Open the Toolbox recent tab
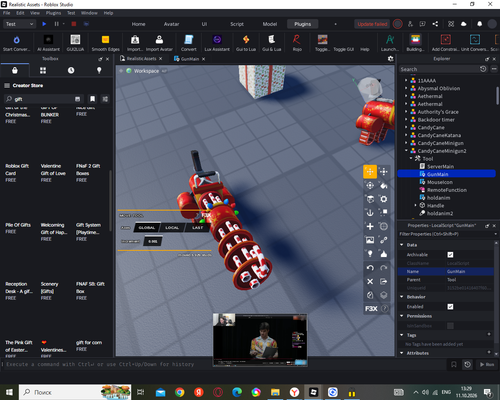 [71, 70]
